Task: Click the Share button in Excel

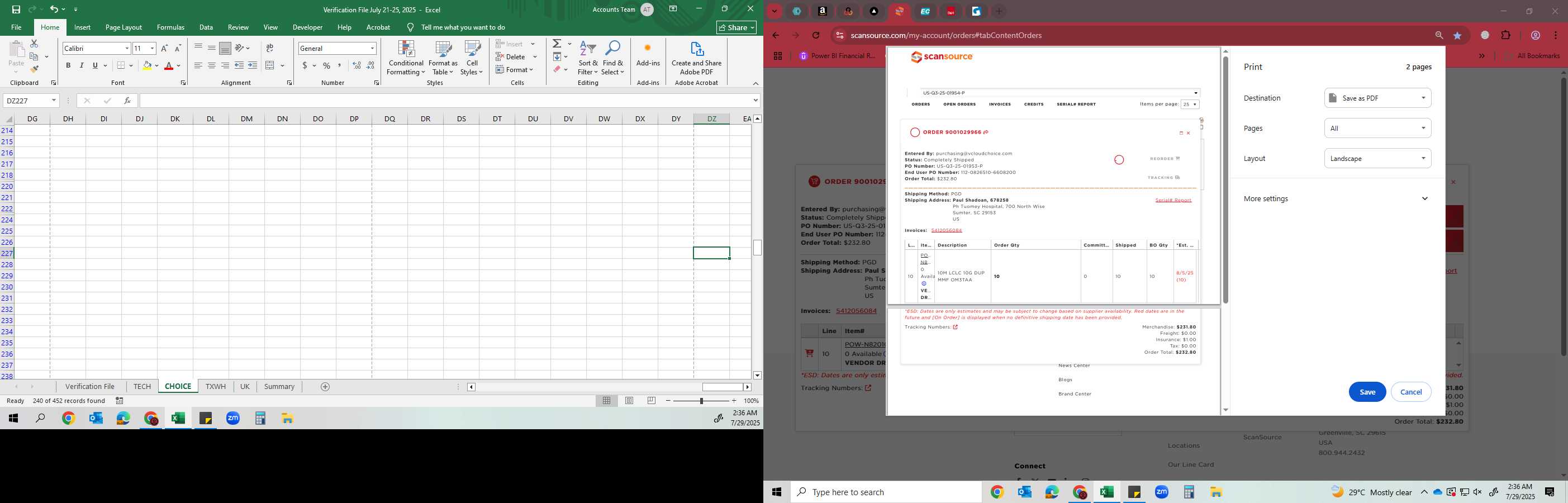Action: [x=737, y=27]
